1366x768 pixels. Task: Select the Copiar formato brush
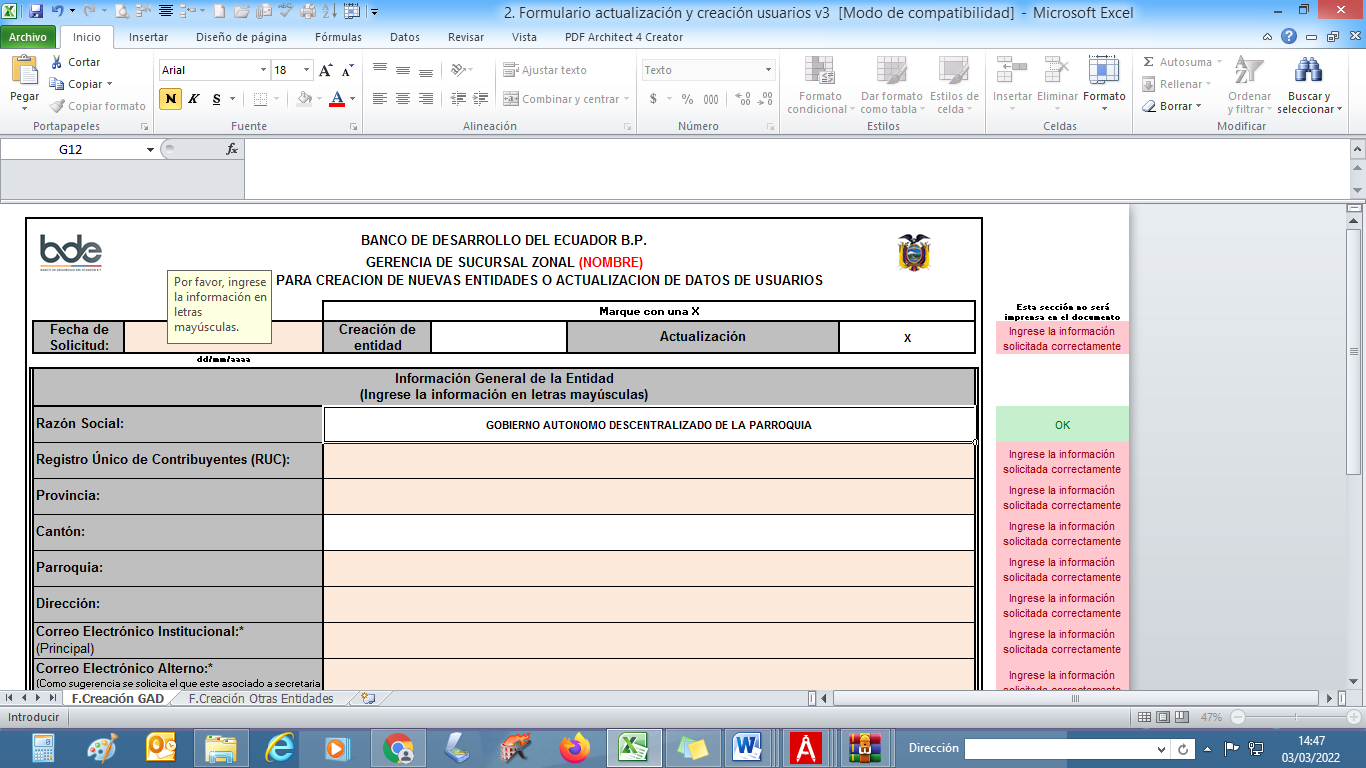(58, 106)
